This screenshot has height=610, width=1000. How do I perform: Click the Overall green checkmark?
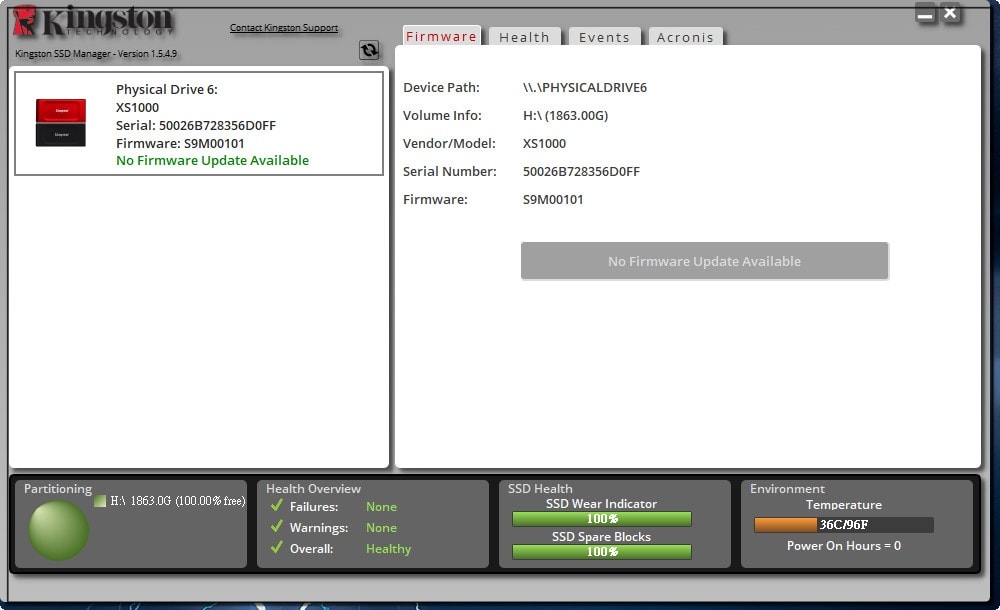click(x=276, y=547)
